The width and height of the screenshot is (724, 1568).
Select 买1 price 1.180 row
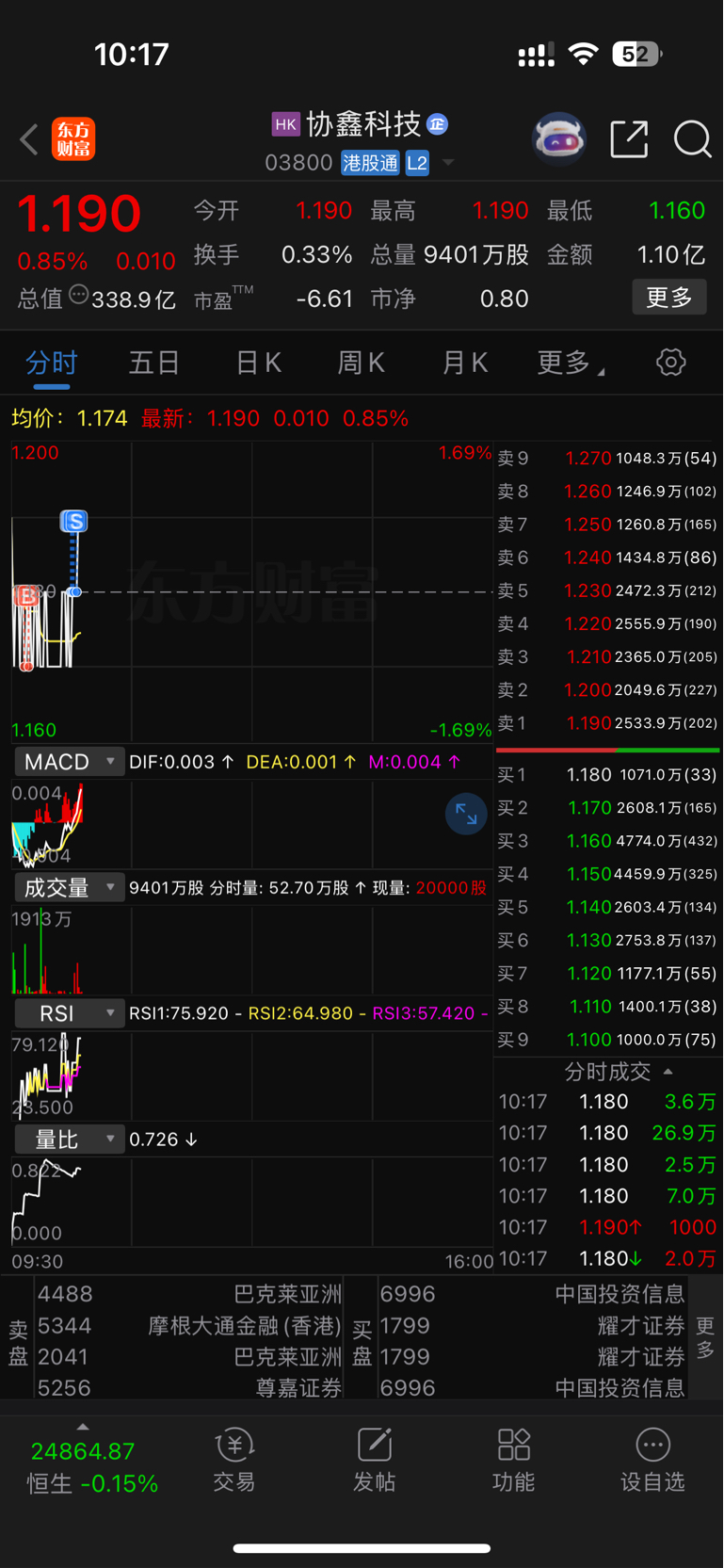click(x=607, y=775)
